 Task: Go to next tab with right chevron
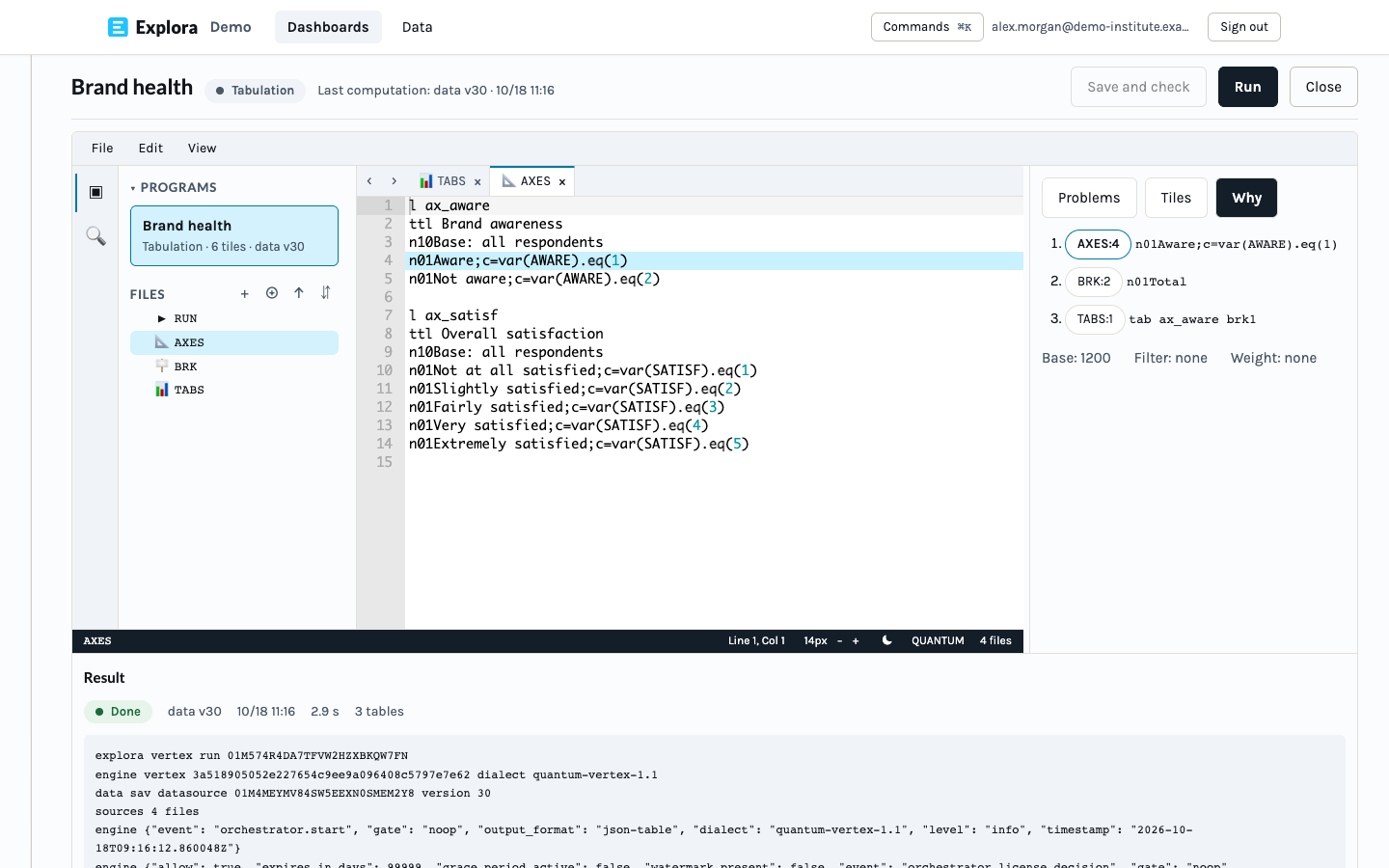click(x=394, y=181)
